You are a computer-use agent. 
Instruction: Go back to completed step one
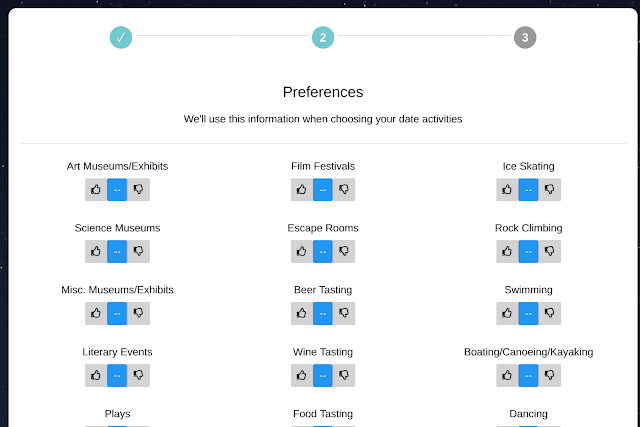click(x=121, y=38)
